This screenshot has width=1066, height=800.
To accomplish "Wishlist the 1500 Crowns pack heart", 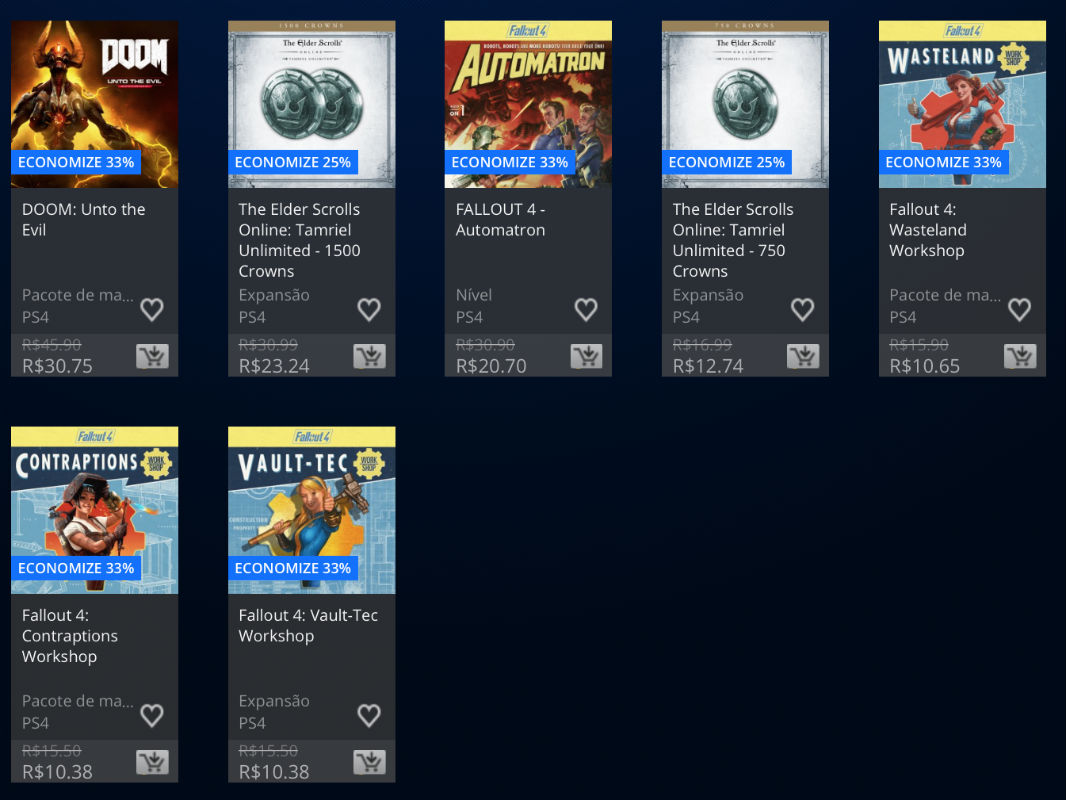I will [369, 309].
